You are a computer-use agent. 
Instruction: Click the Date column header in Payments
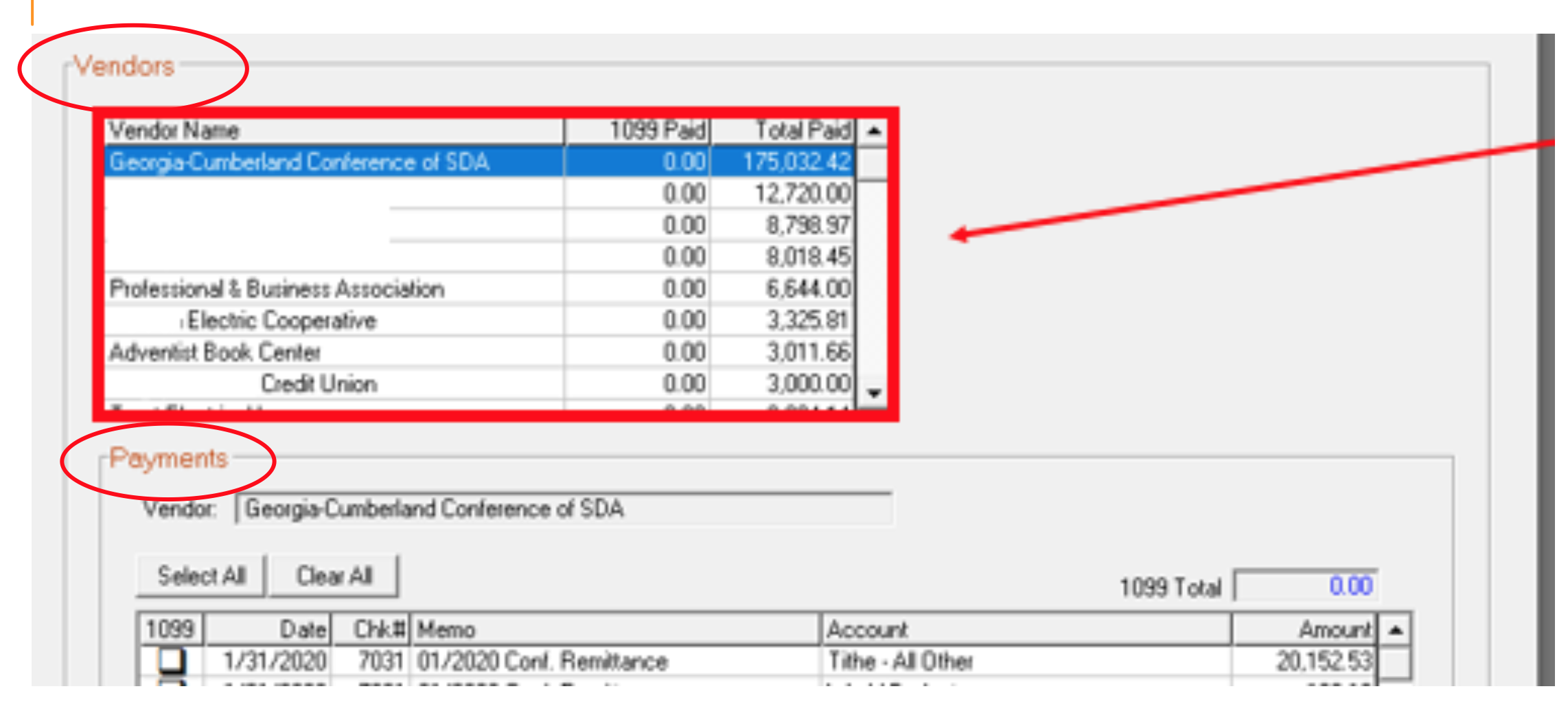point(268,629)
